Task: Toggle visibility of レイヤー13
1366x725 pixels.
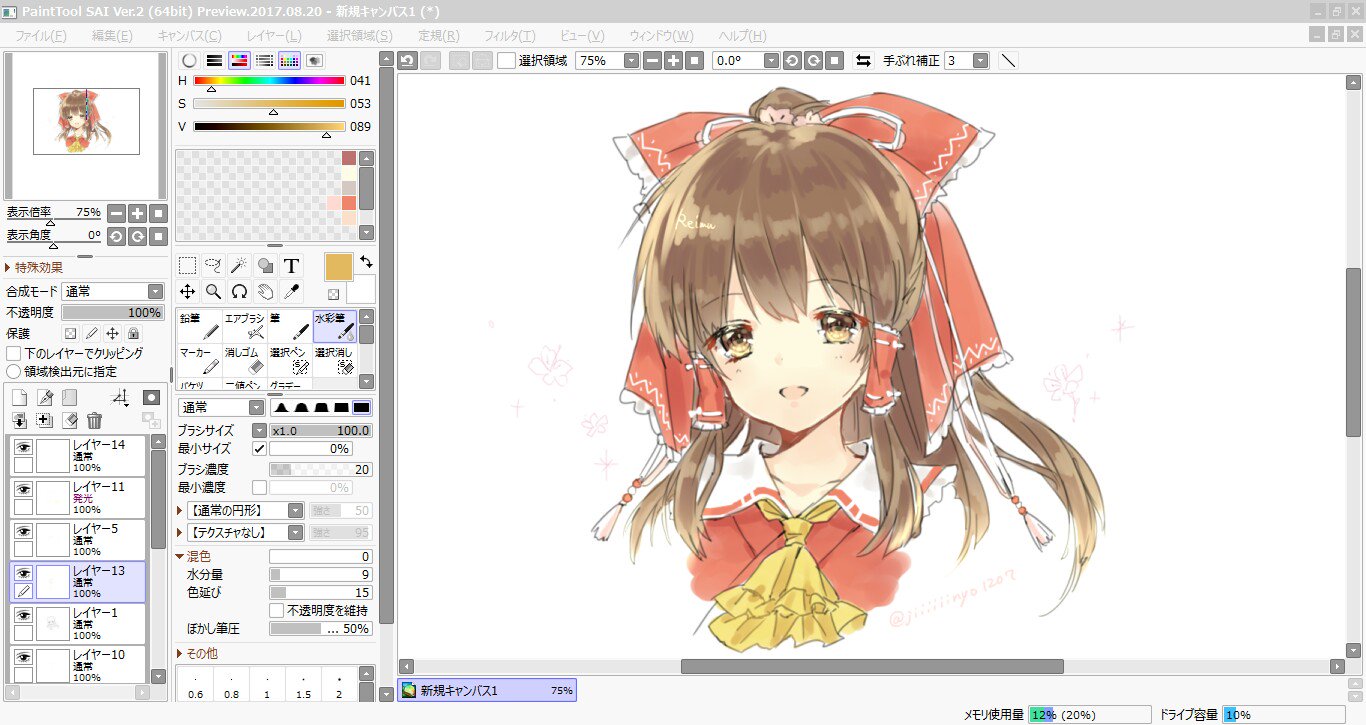Action: click(23, 573)
